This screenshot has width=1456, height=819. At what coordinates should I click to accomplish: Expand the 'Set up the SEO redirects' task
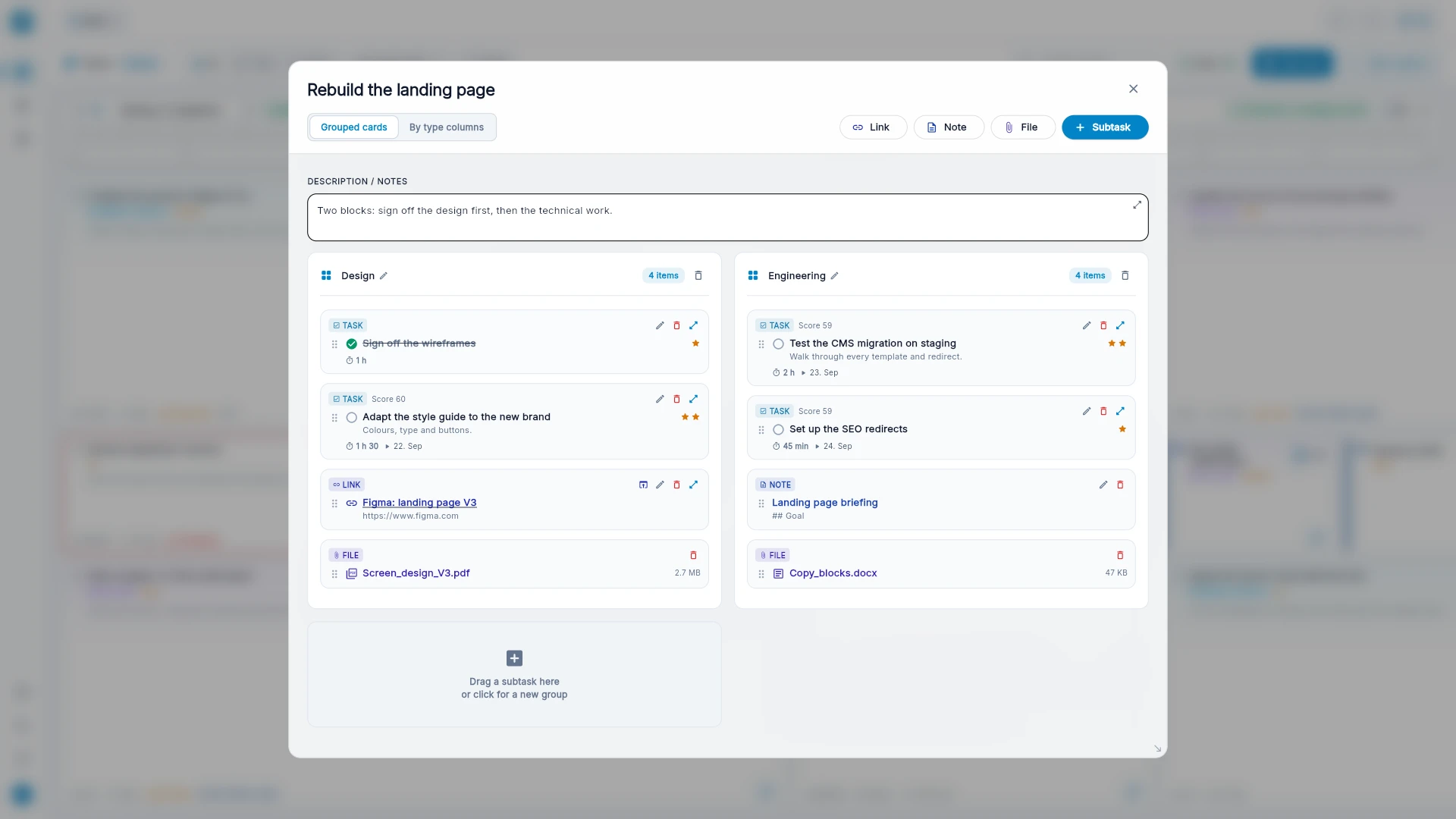(1120, 411)
